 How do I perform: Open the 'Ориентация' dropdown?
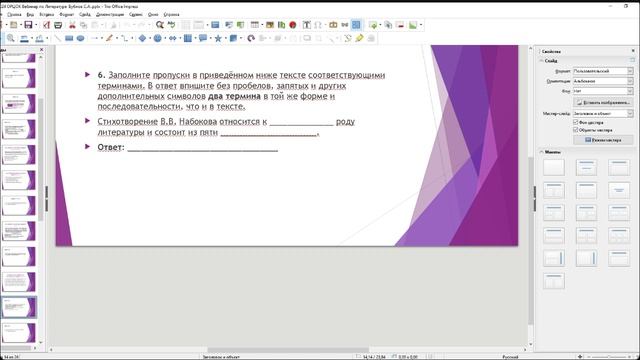coord(603,81)
